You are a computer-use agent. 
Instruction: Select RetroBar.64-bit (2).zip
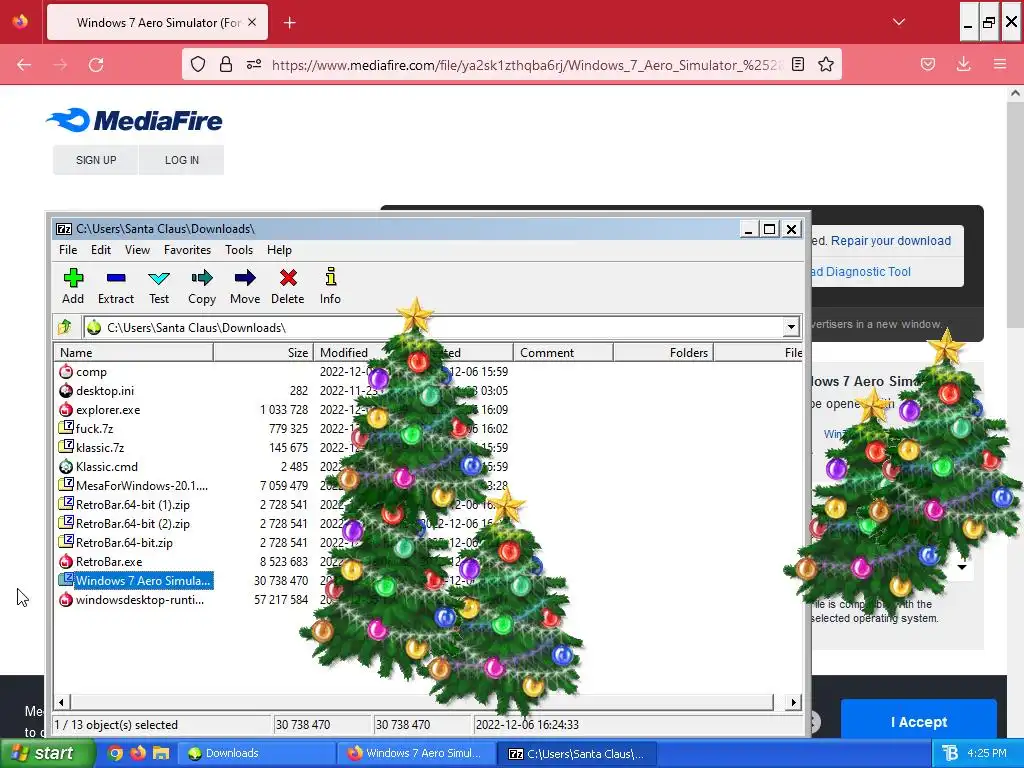[x=124, y=523]
